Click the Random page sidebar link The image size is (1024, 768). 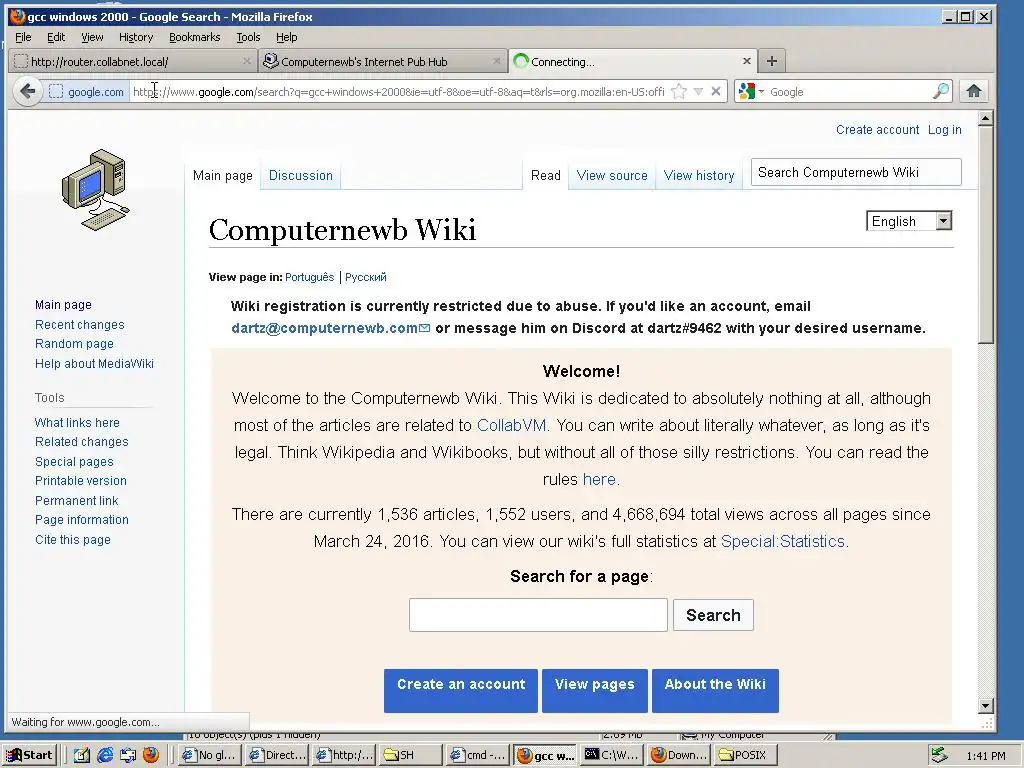click(74, 344)
